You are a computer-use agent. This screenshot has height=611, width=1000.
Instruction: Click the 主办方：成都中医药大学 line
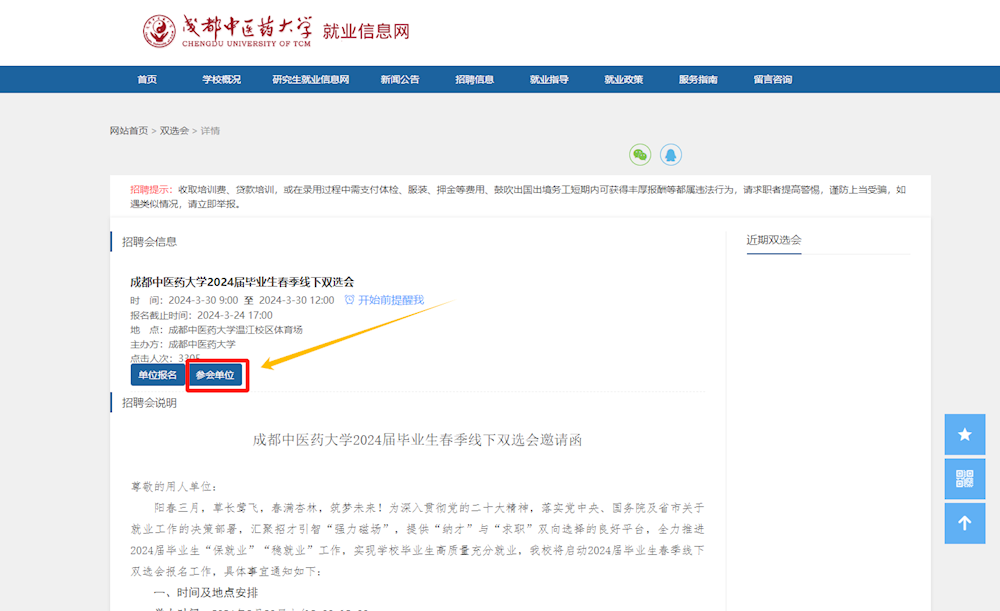click(183, 344)
